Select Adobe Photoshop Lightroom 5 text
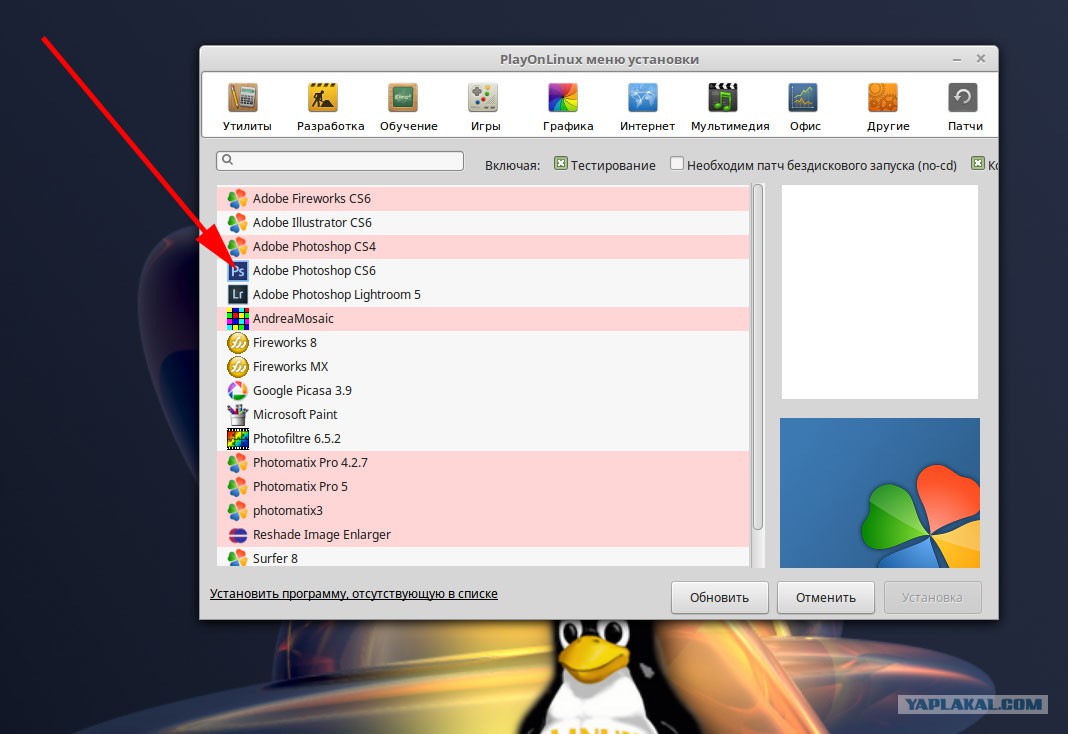 336,295
